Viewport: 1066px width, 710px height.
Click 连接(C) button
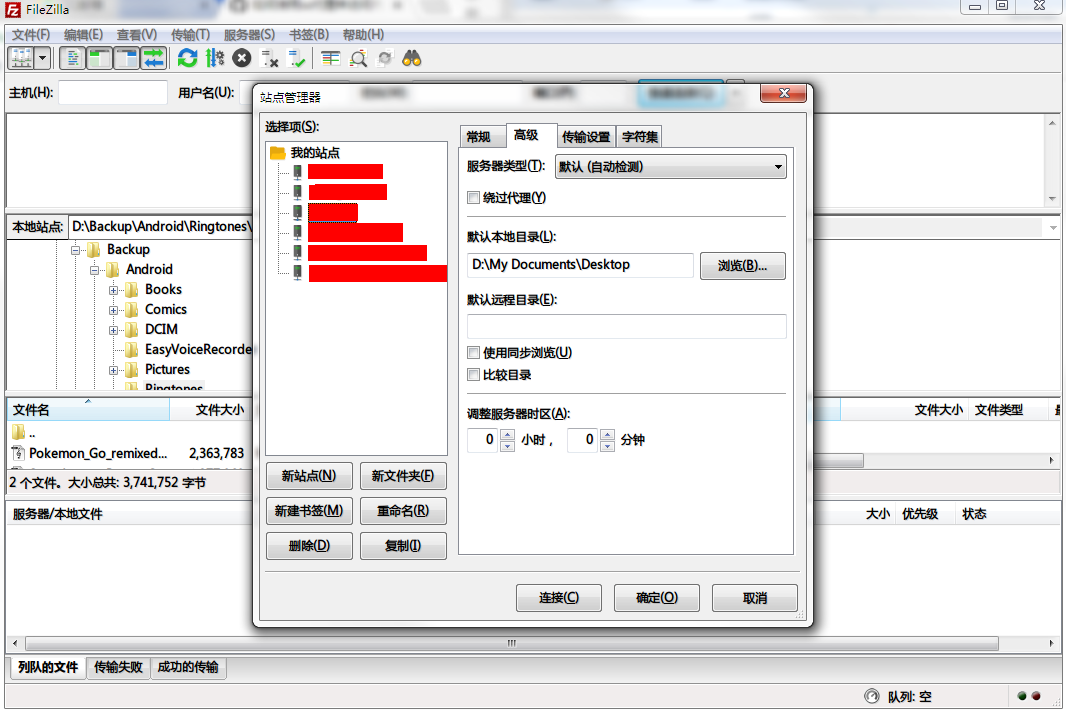(x=559, y=598)
